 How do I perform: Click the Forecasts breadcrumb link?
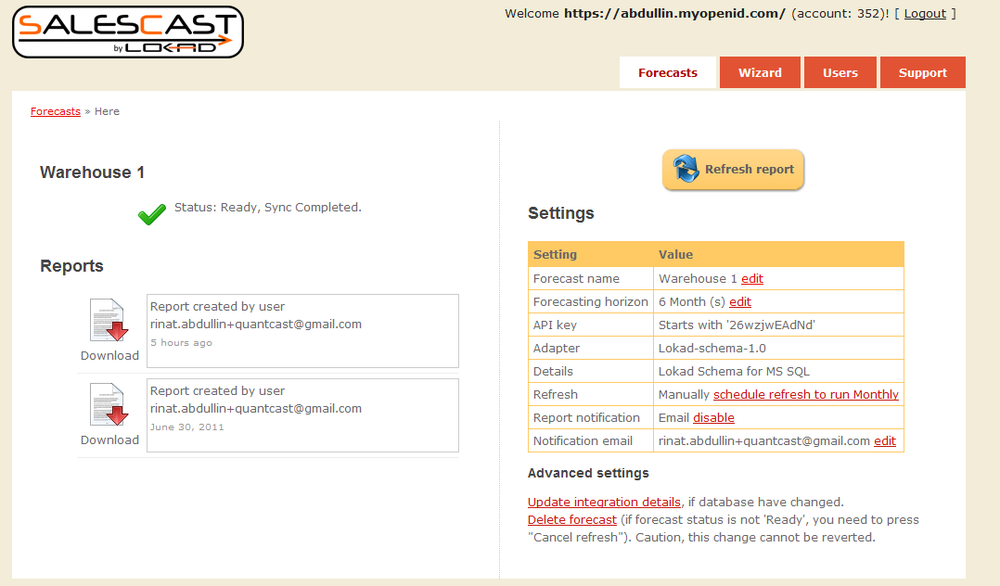55,111
